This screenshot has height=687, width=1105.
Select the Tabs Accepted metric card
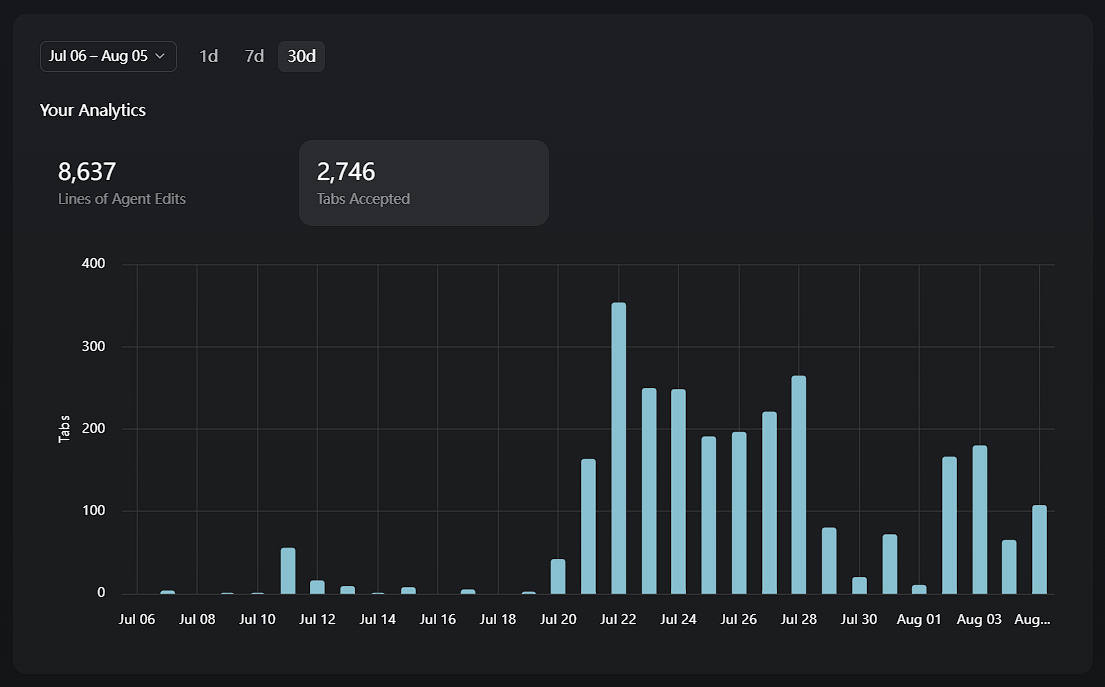click(x=423, y=183)
